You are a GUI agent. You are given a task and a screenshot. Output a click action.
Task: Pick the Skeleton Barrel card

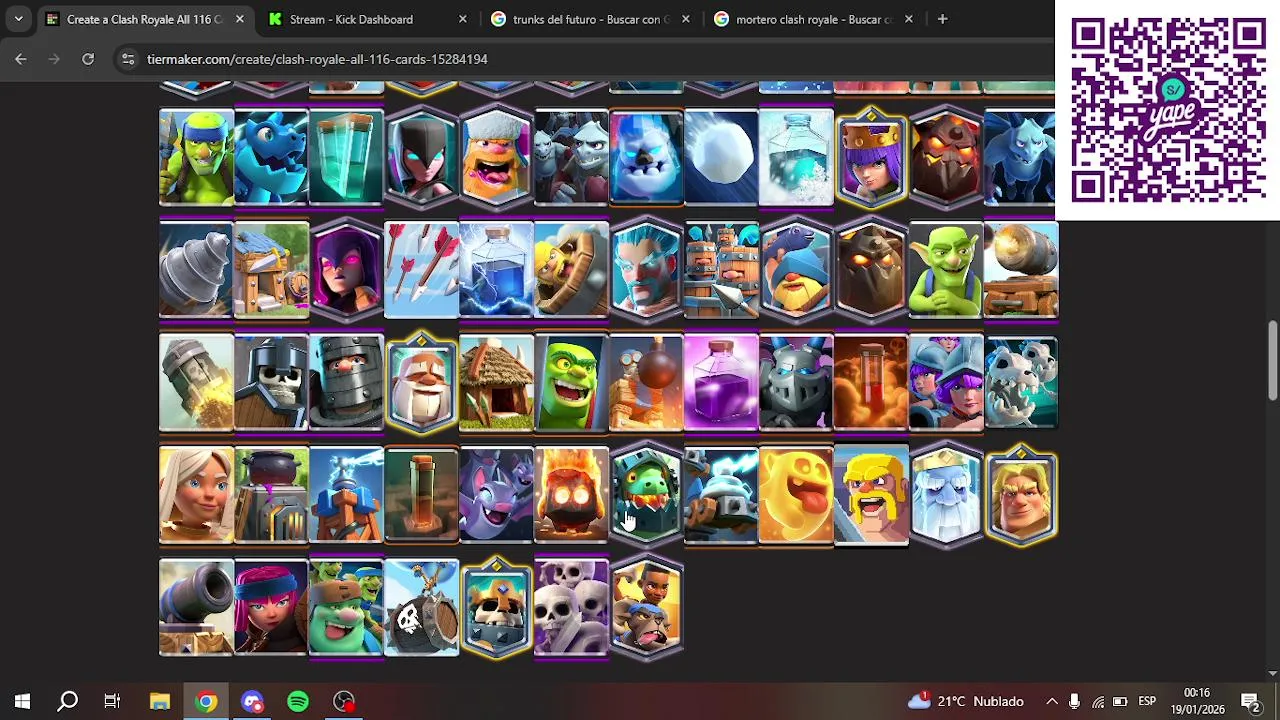(421, 608)
